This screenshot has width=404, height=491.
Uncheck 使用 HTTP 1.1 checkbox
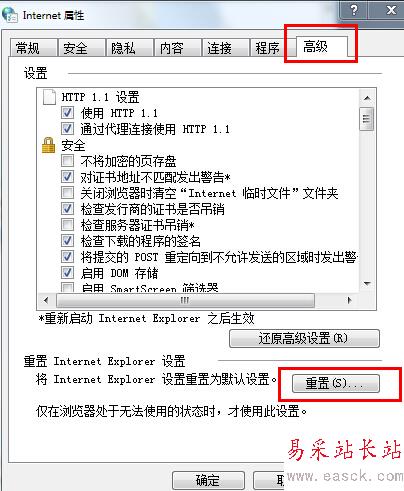[x=67, y=113]
